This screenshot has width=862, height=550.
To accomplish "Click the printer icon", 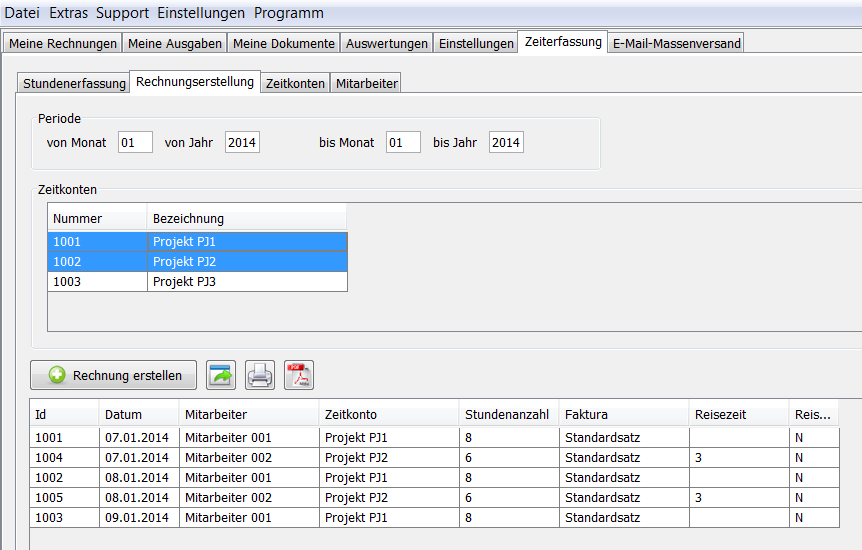I will 260,375.
